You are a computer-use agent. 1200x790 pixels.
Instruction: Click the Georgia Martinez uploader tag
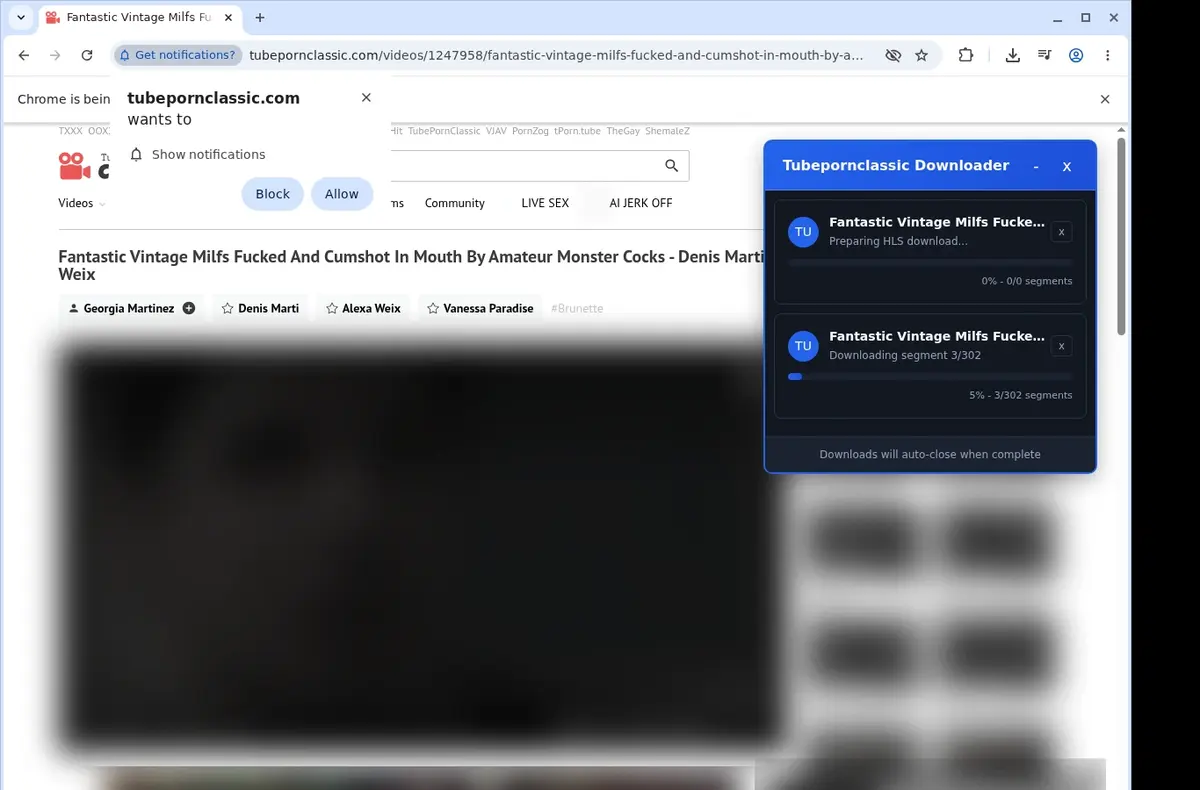[x=129, y=308]
